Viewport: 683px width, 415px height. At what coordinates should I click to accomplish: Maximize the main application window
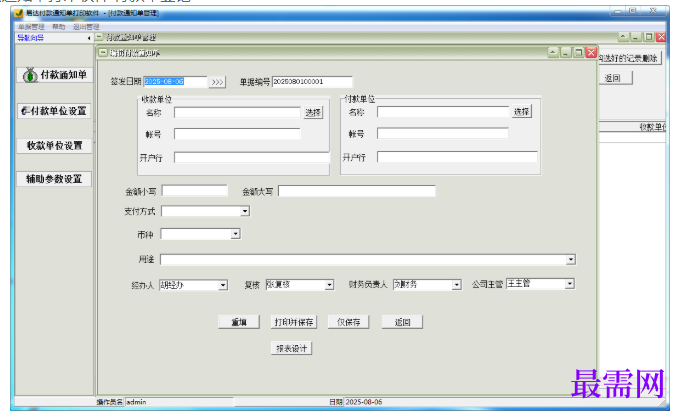[x=633, y=11]
